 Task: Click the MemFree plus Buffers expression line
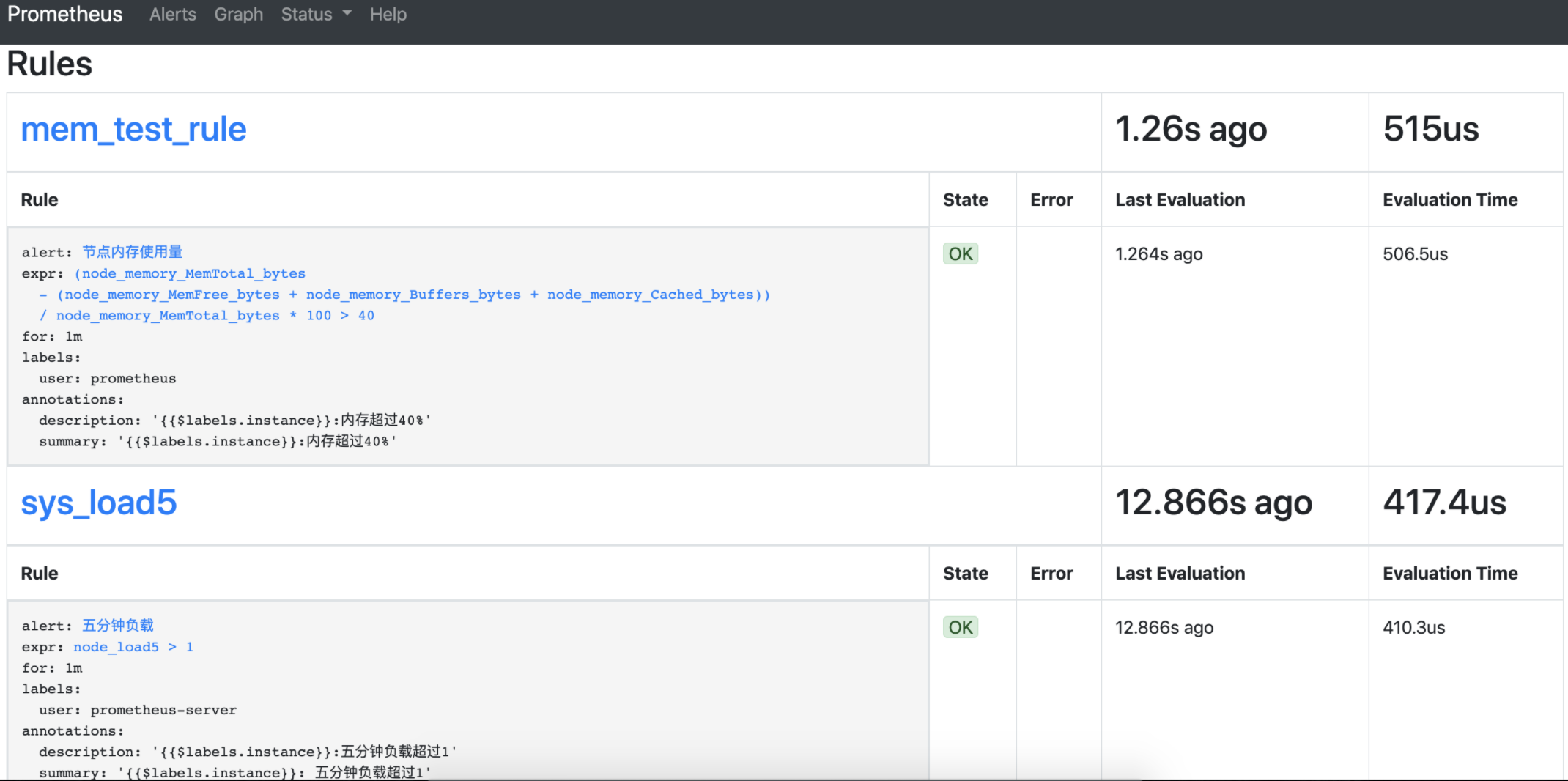(404, 295)
